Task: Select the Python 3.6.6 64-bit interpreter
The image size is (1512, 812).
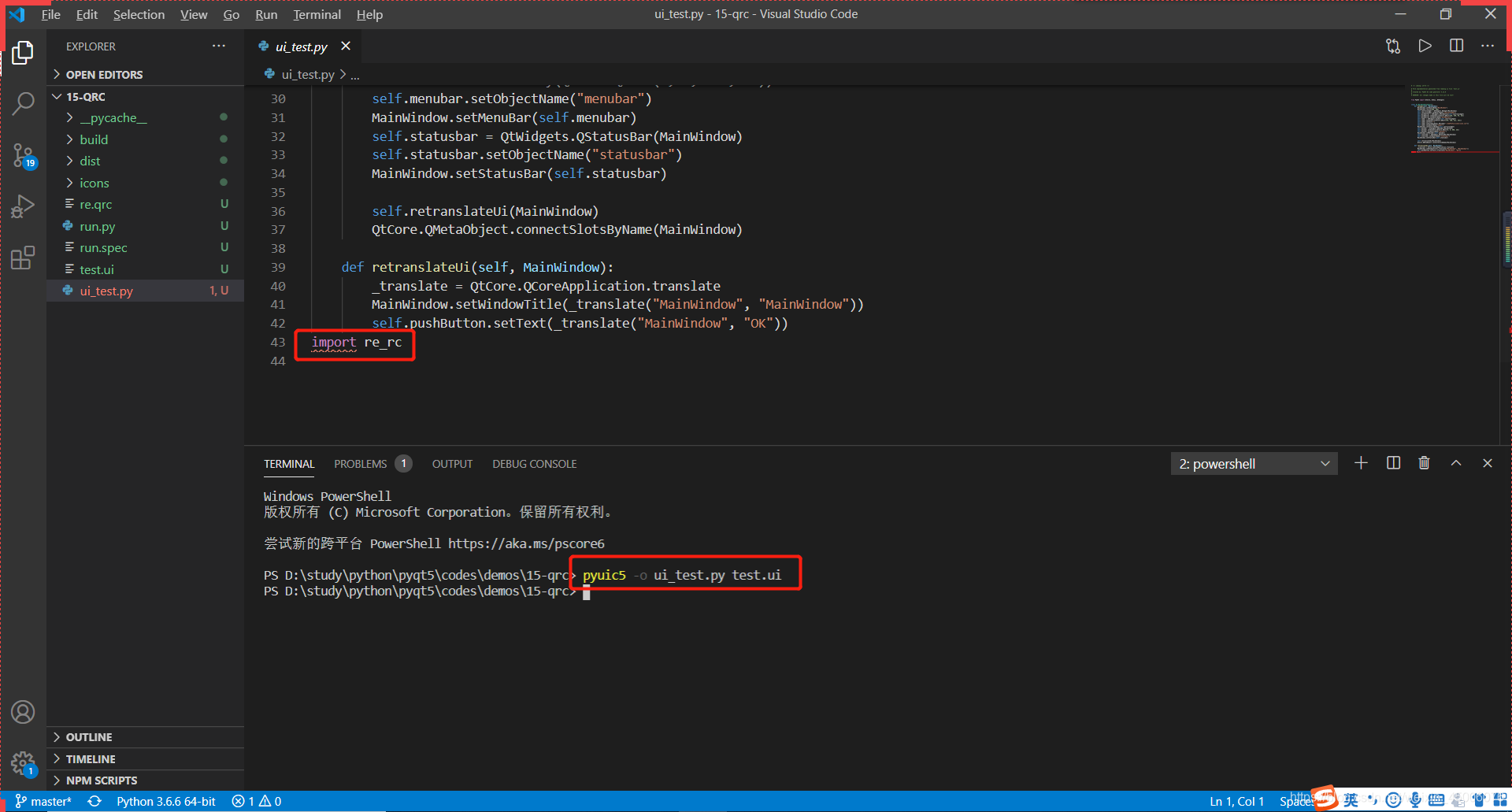Action: (x=166, y=801)
